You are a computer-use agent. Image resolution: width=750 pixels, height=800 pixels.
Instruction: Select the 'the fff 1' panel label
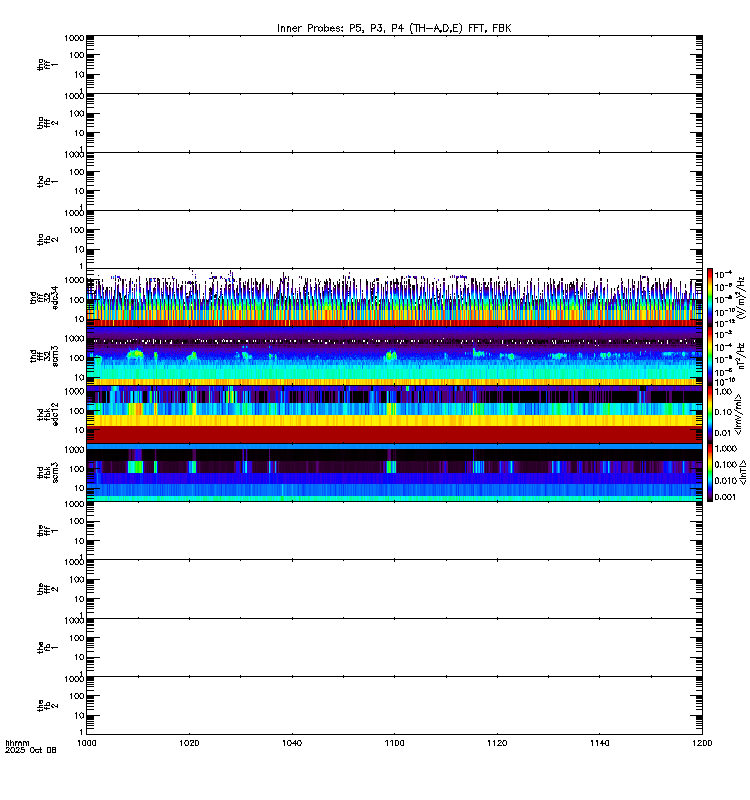click(48, 531)
